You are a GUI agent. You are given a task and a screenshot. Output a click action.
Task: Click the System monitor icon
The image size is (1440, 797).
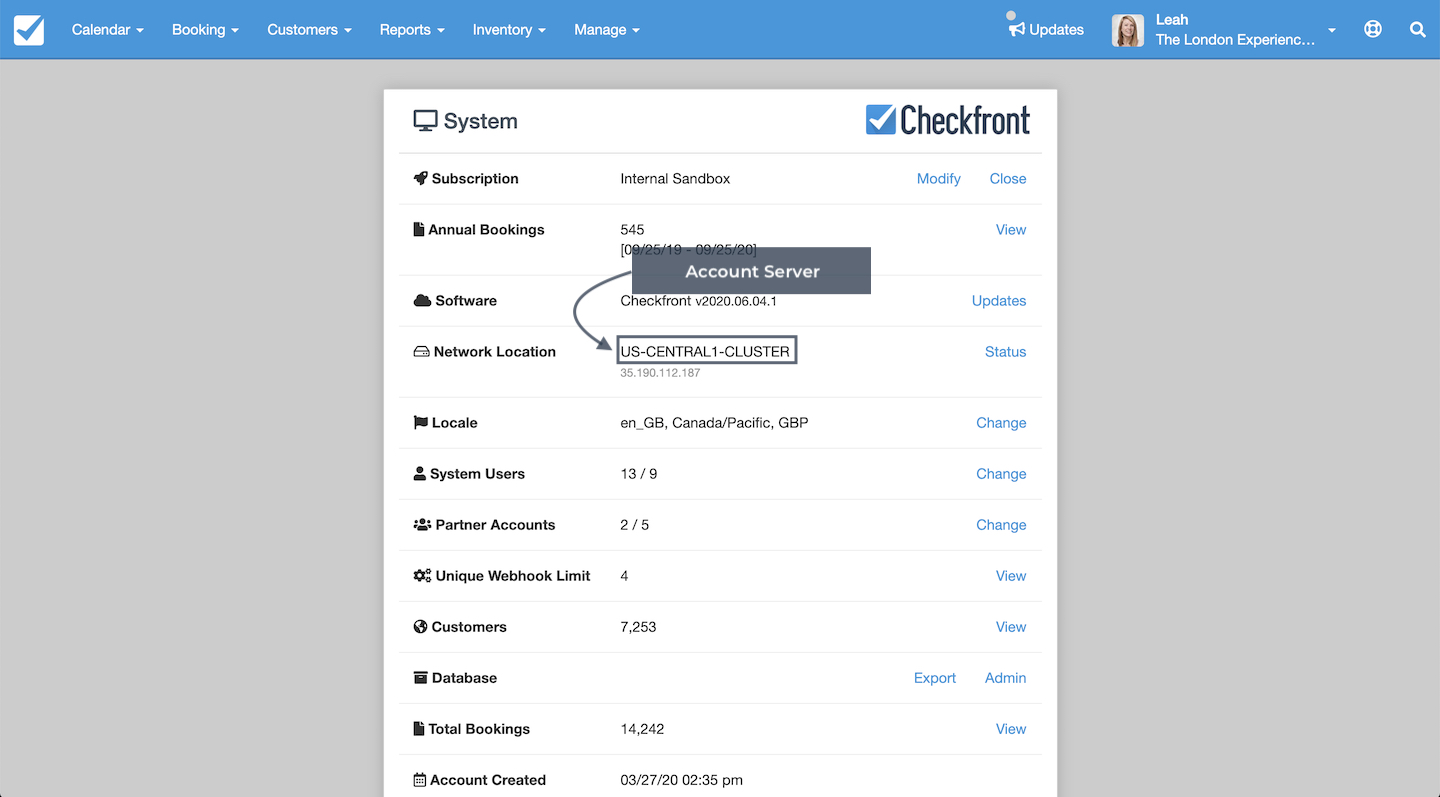[x=426, y=121]
